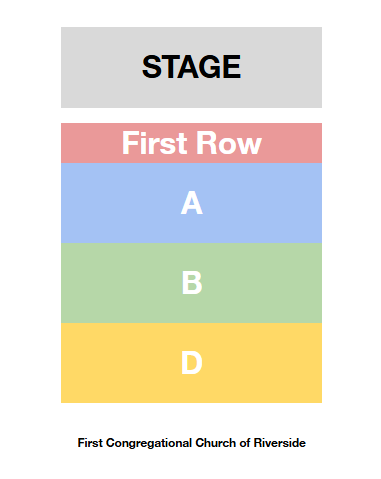381x479 pixels.
Task: Click the 'First Row' text label
Action: click(x=192, y=143)
